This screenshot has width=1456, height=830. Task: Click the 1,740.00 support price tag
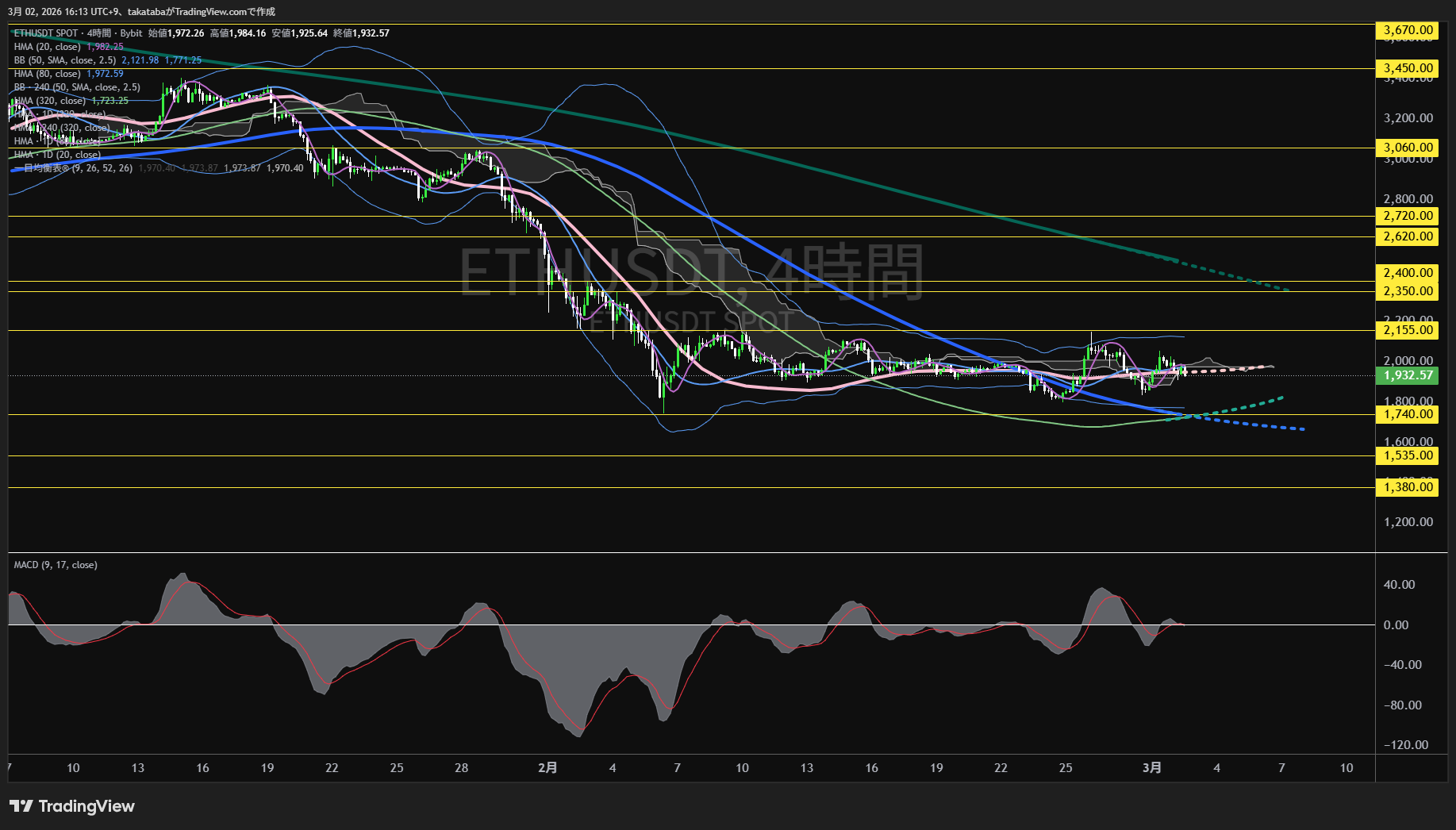click(1408, 414)
